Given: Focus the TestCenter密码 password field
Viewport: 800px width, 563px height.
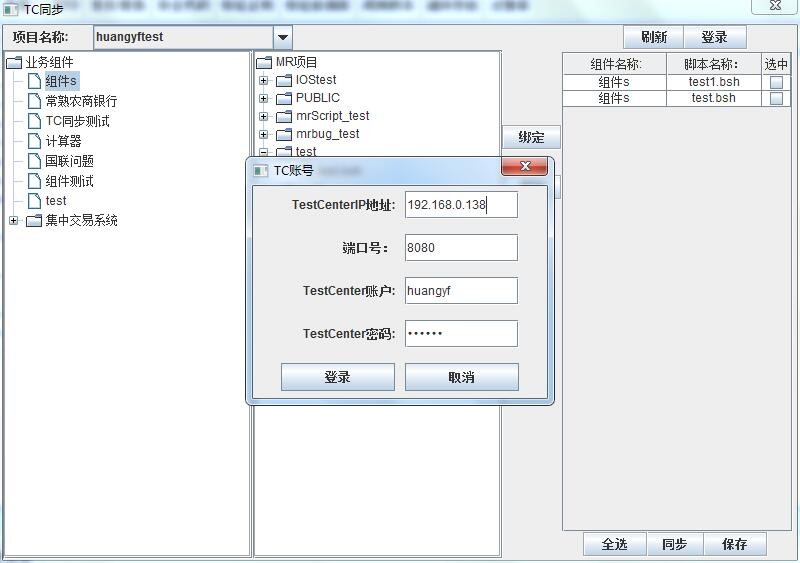Looking at the screenshot, I should (x=461, y=333).
